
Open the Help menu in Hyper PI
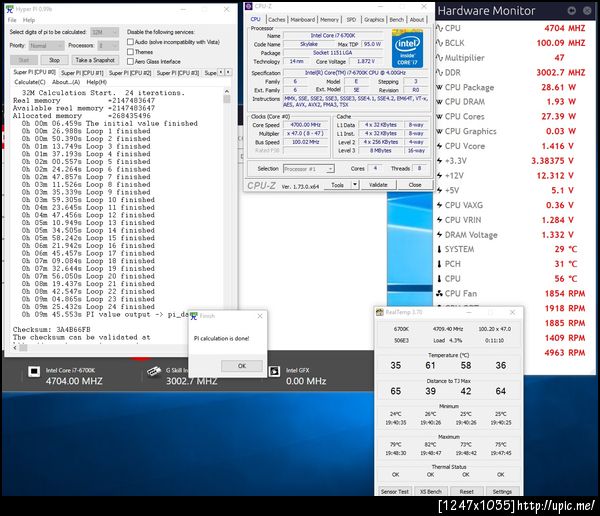pyautogui.click(x=29, y=20)
